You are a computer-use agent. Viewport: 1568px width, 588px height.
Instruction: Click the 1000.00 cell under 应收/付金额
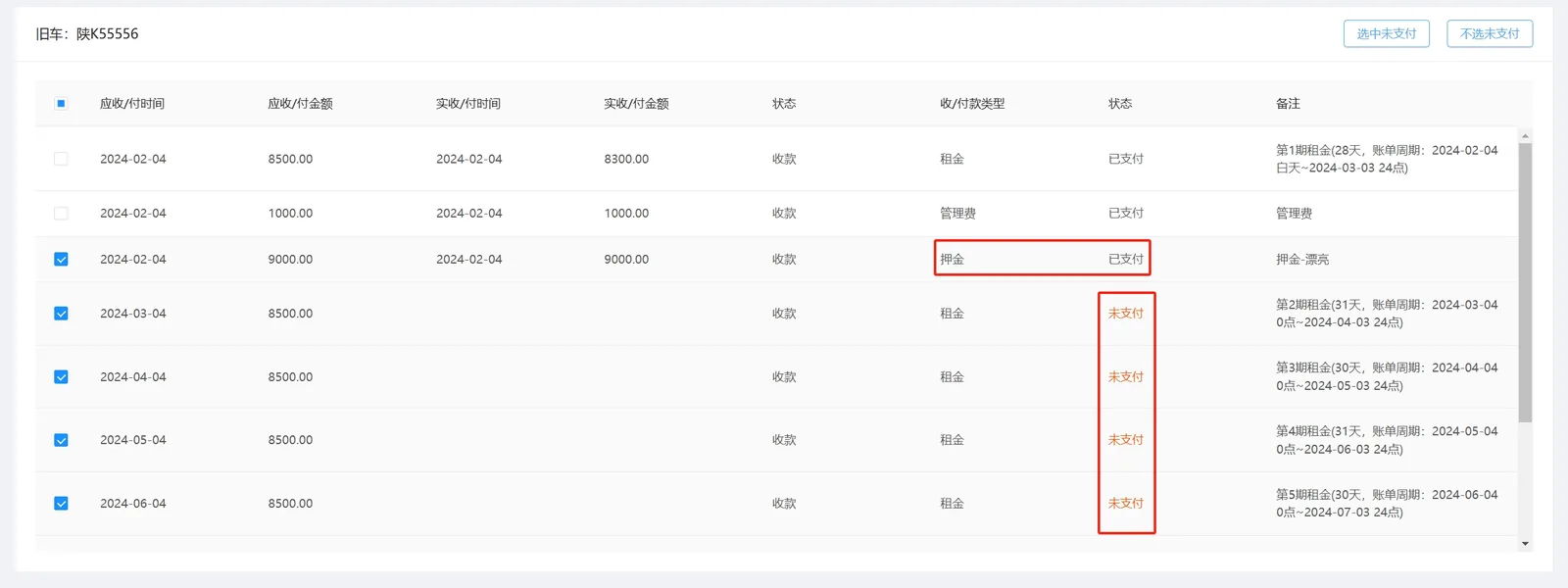[x=290, y=213]
